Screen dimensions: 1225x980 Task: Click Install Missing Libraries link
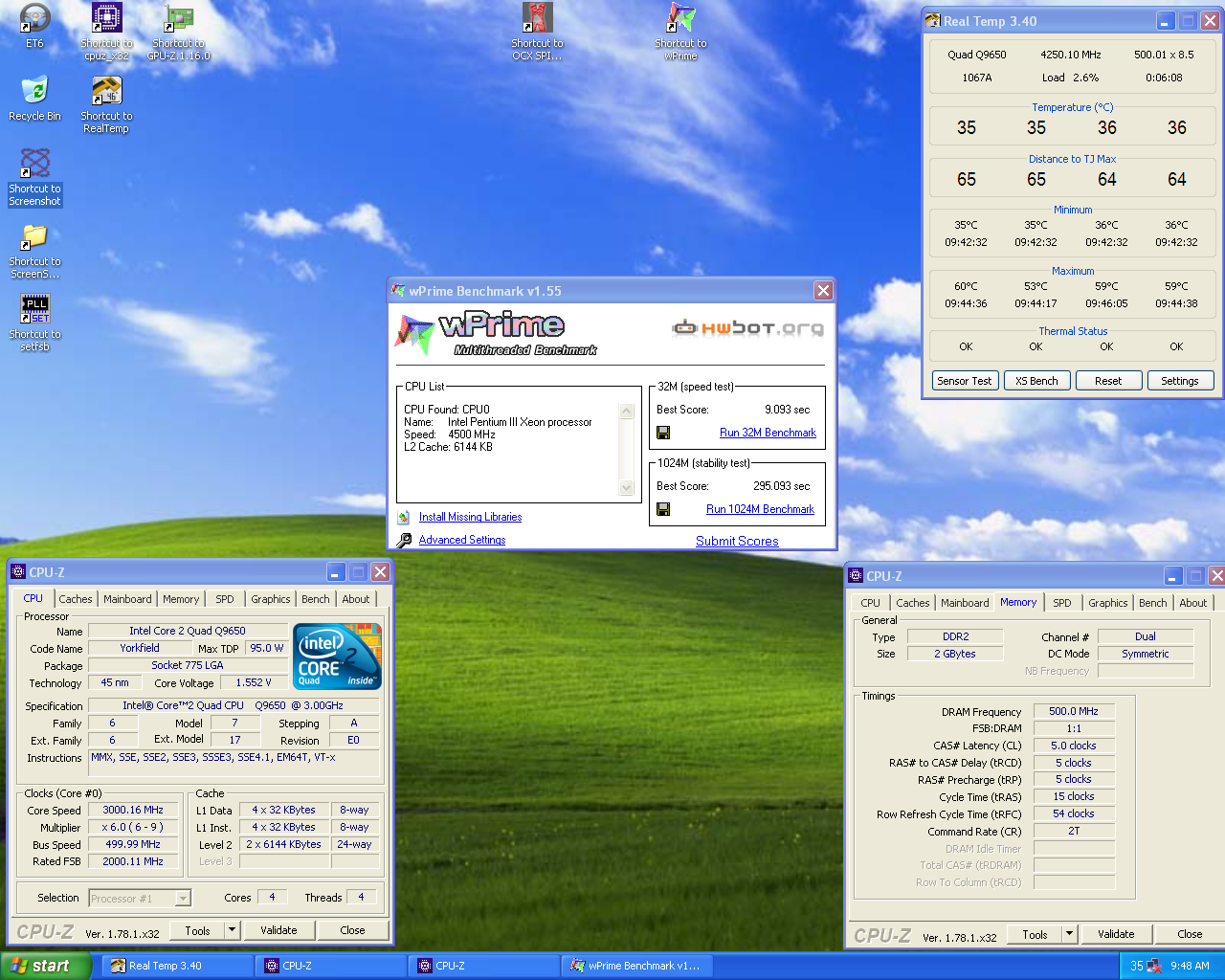tap(470, 517)
